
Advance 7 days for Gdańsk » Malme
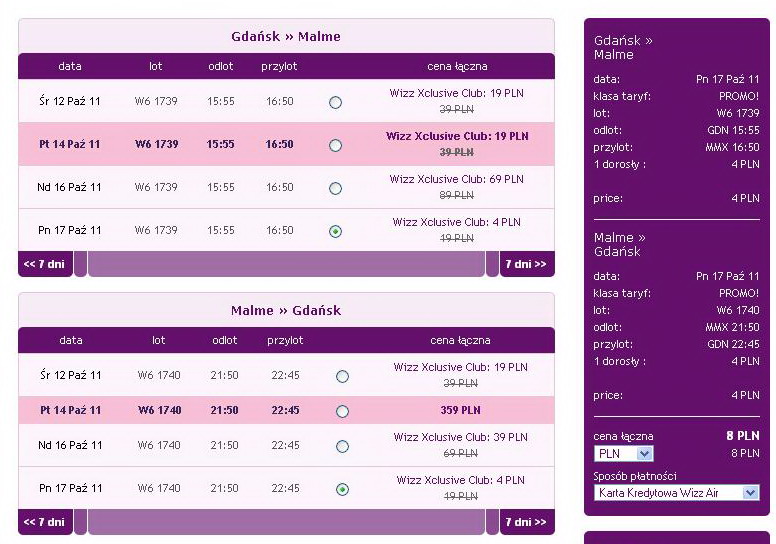527,264
